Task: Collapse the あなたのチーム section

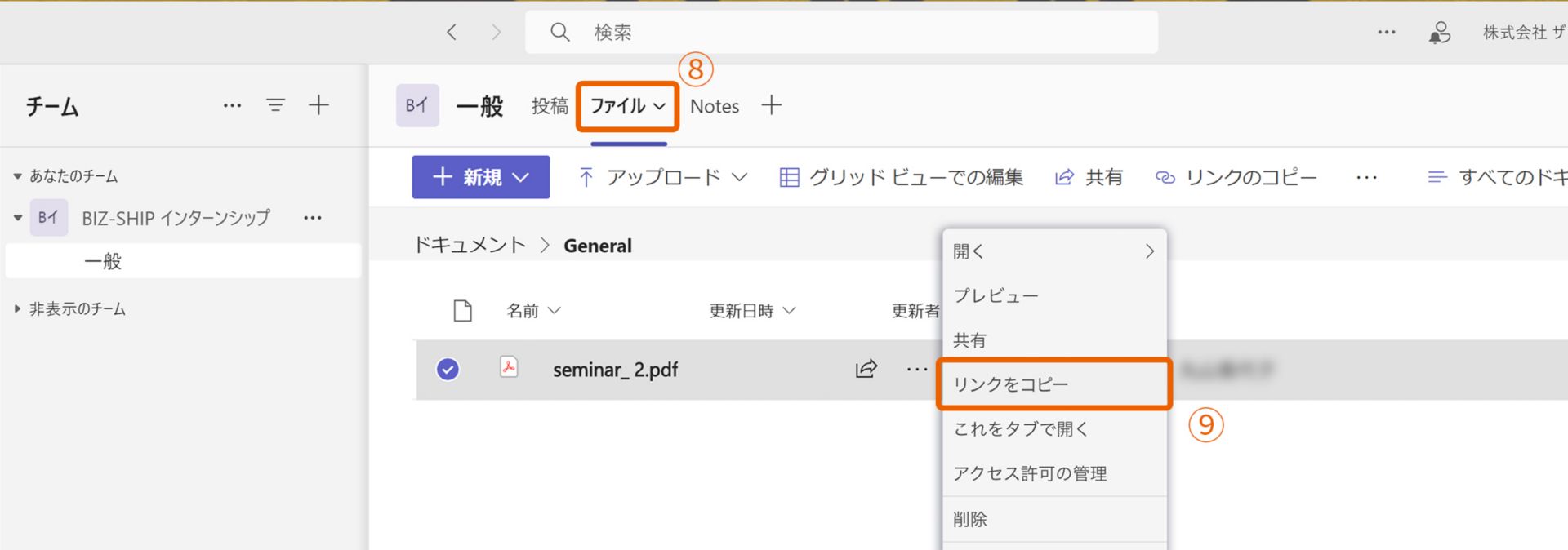Action: 18,176
